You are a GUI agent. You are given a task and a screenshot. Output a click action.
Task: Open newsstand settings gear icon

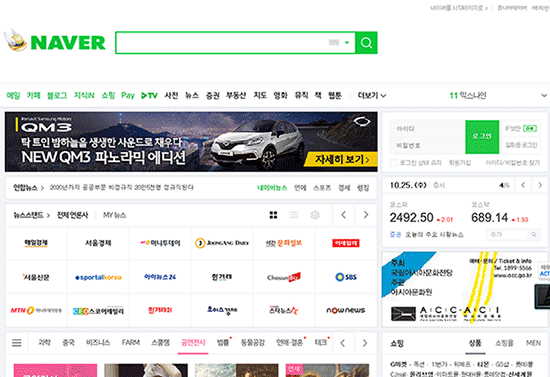click(x=315, y=215)
